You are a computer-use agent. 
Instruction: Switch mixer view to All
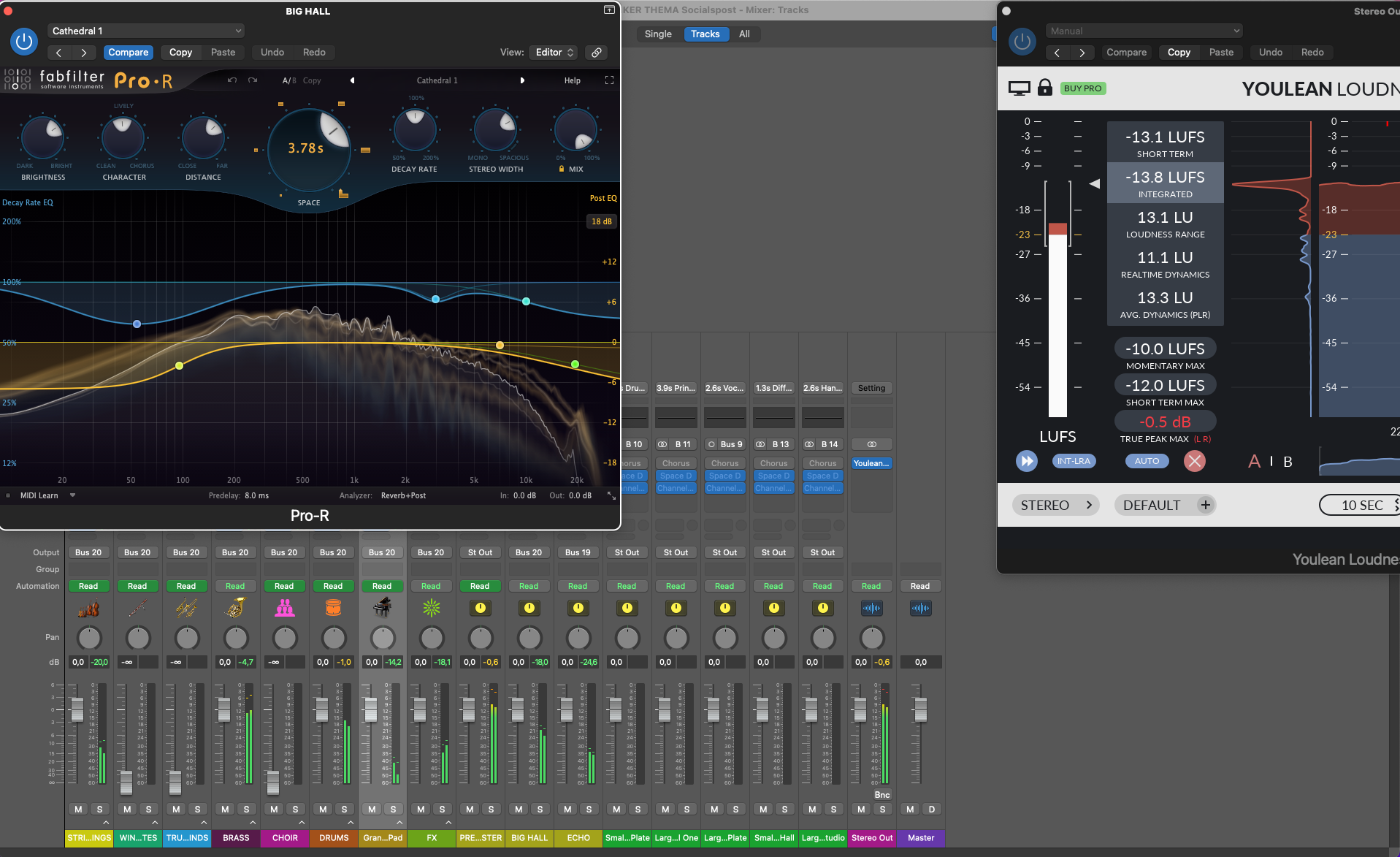pyautogui.click(x=744, y=34)
